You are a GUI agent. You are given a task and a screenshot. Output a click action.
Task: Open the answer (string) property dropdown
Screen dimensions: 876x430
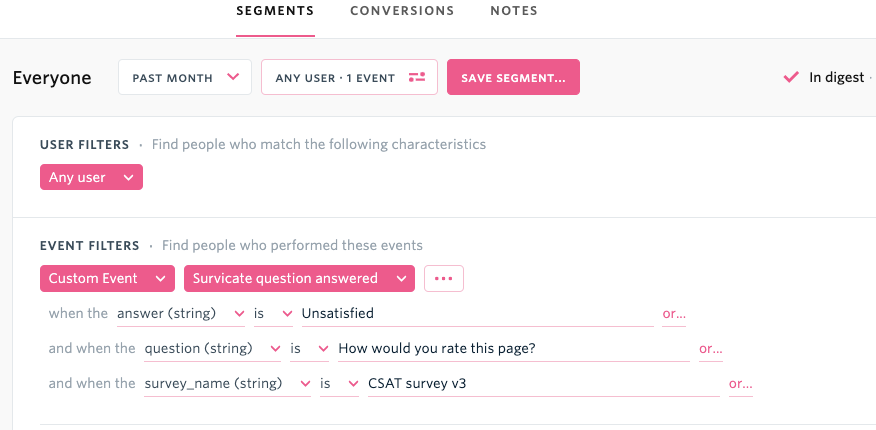(x=180, y=314)
